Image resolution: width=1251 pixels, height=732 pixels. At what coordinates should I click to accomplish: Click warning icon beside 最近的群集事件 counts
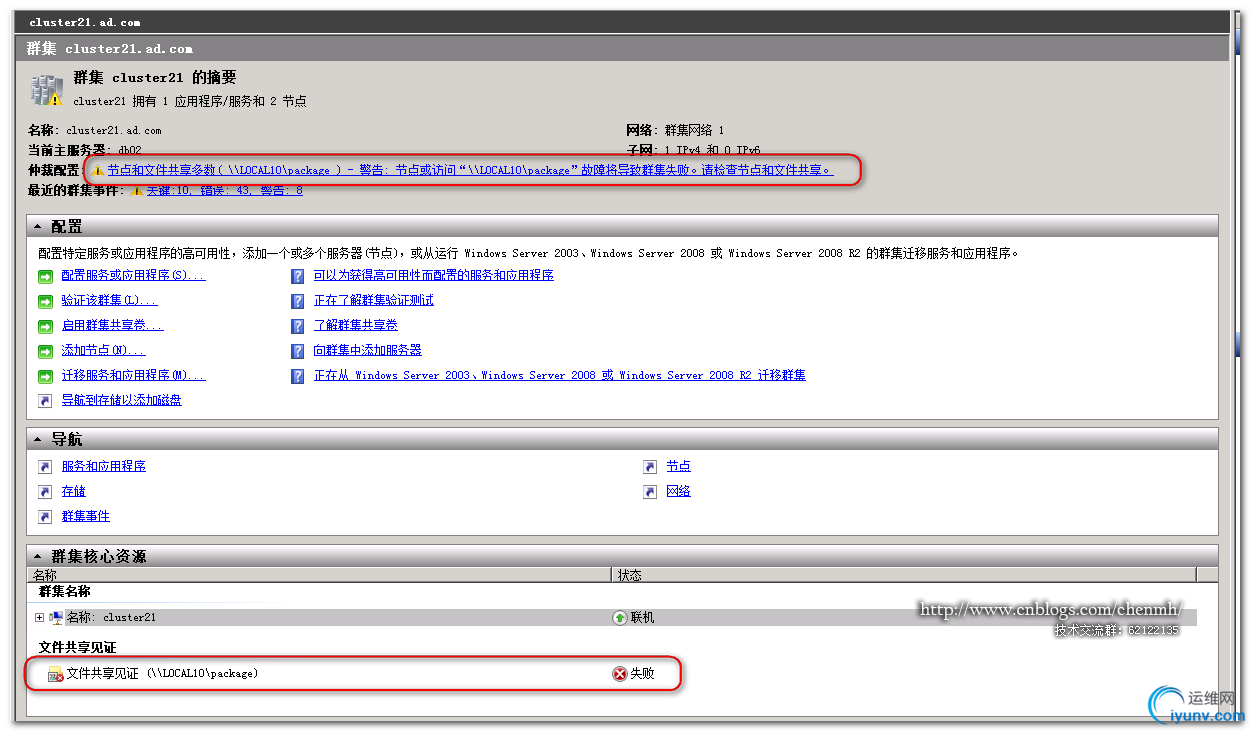[136, 191]
